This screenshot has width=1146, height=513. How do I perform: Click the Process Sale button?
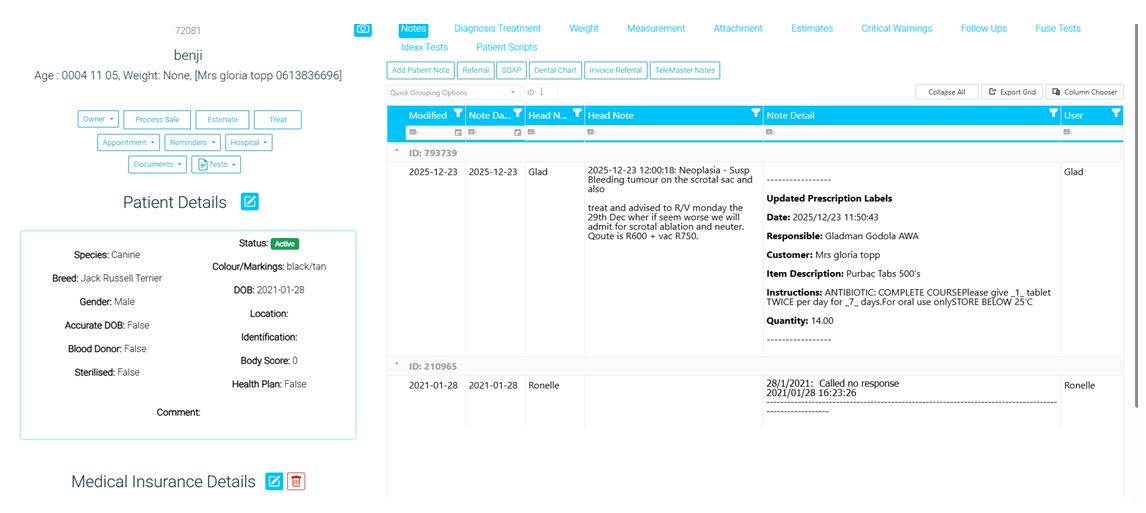[157, 119]
